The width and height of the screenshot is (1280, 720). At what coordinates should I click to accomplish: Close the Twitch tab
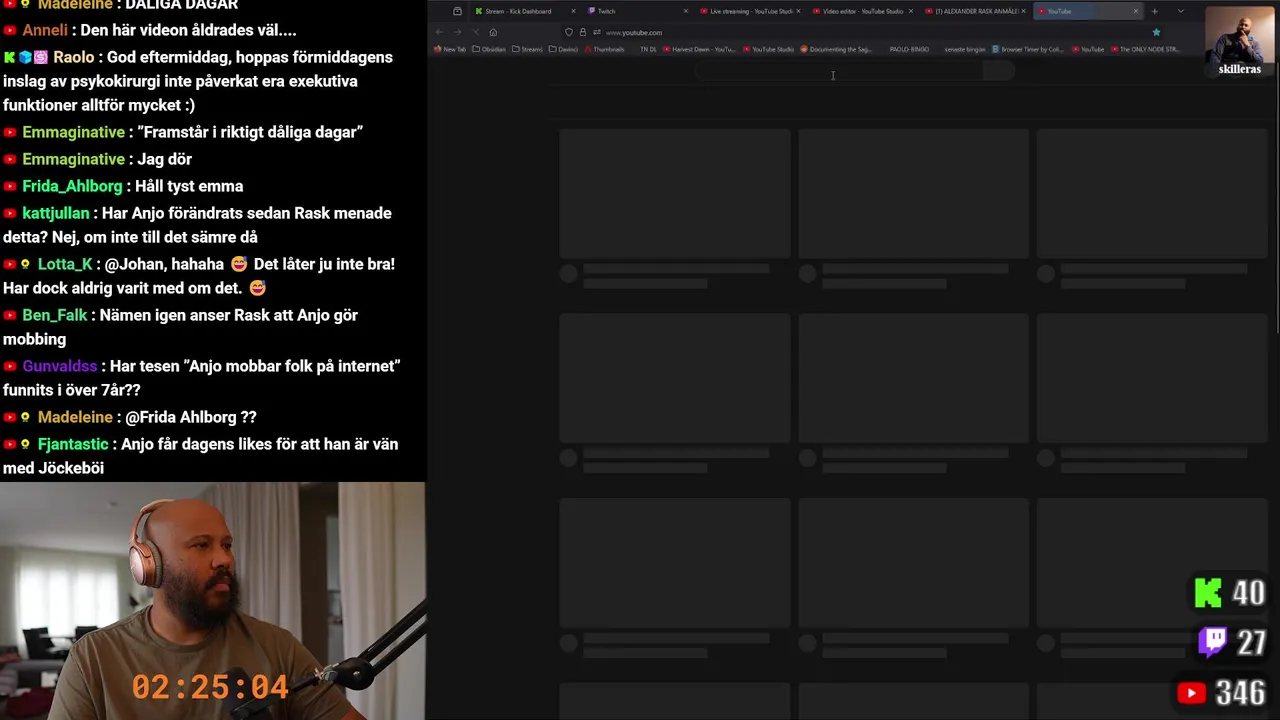tap(686, 11)
